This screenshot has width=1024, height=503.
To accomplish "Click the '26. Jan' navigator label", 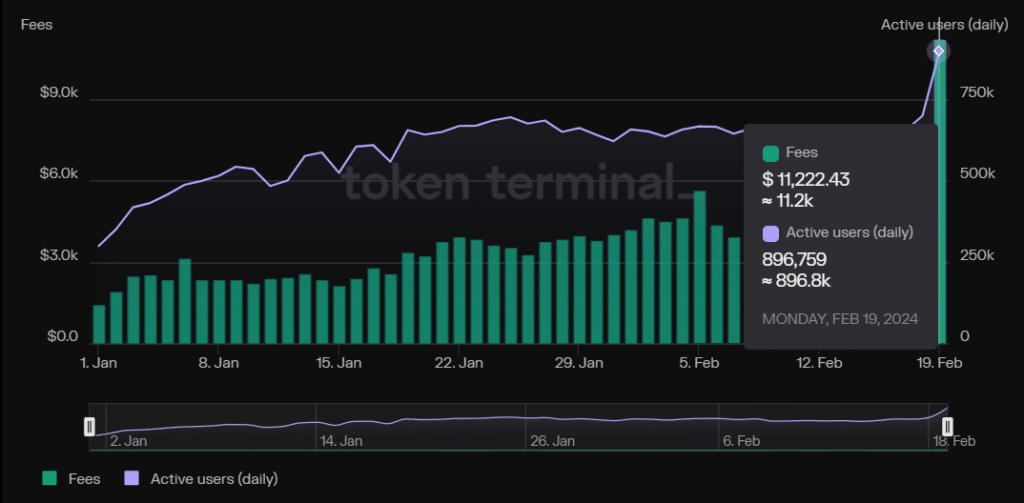I will point(552,442).
